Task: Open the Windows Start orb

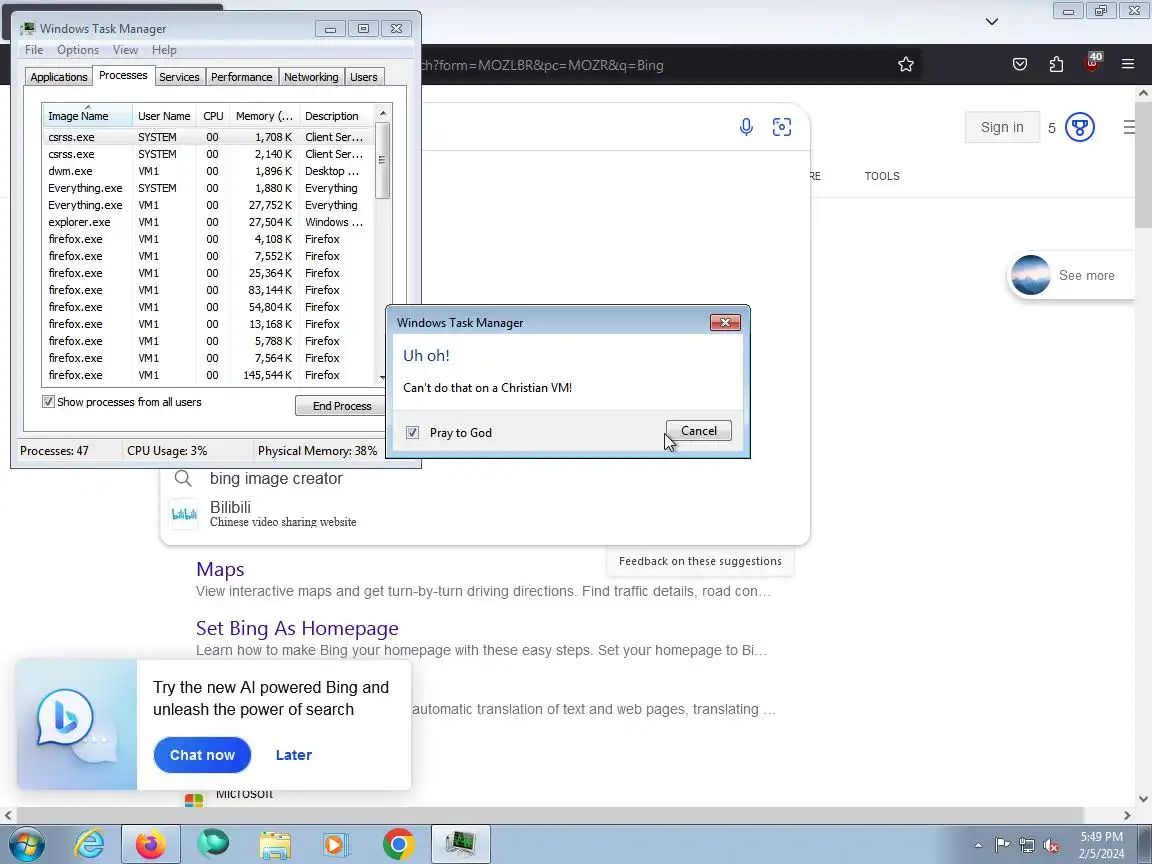Action: [26, 844]
